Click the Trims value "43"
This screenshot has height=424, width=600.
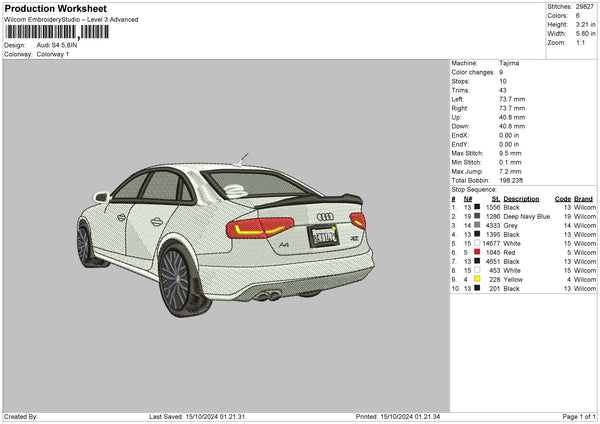pos(502,90)
